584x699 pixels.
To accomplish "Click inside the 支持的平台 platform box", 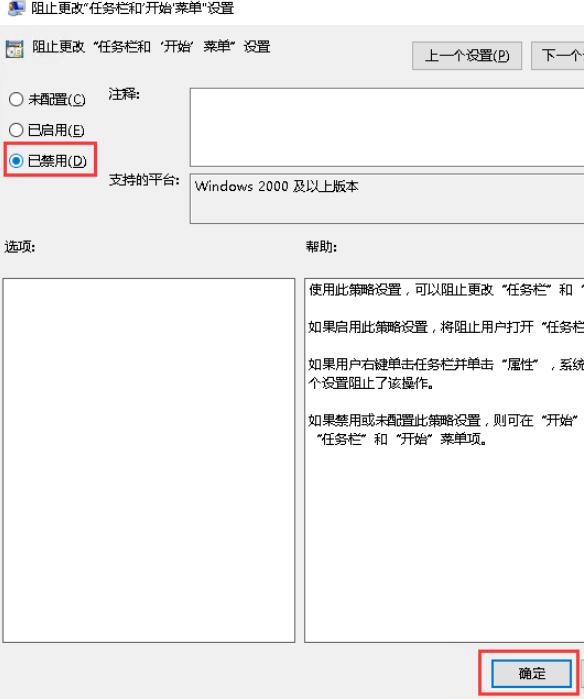I will click(387, 198).
